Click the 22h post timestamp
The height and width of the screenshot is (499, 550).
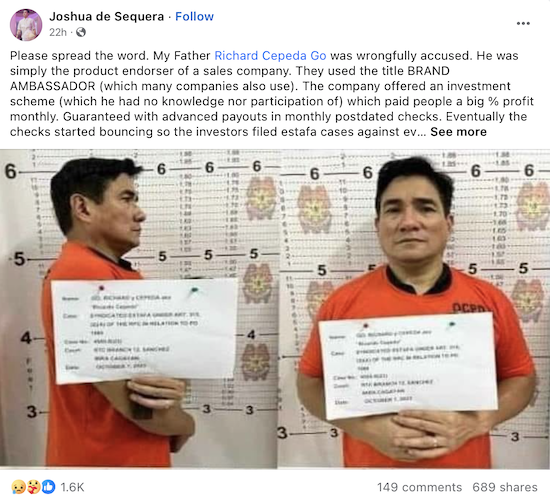tap(58, 32)
